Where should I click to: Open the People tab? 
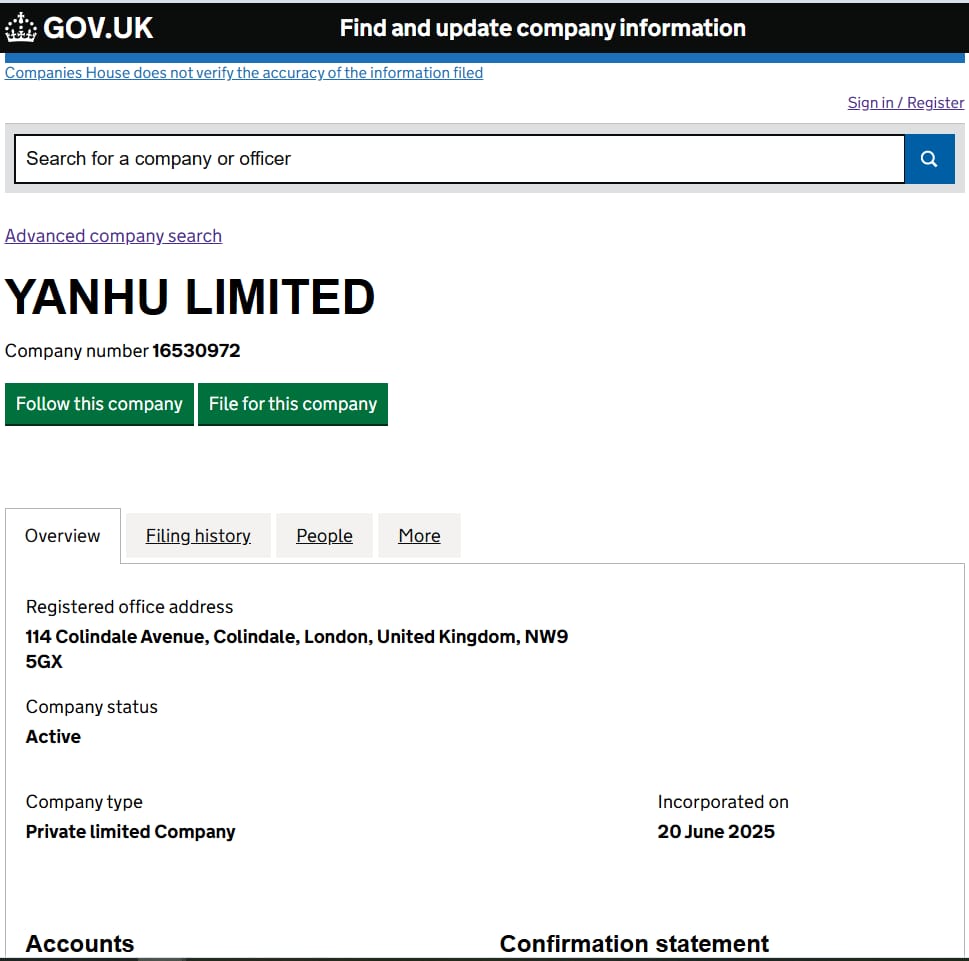324,536
